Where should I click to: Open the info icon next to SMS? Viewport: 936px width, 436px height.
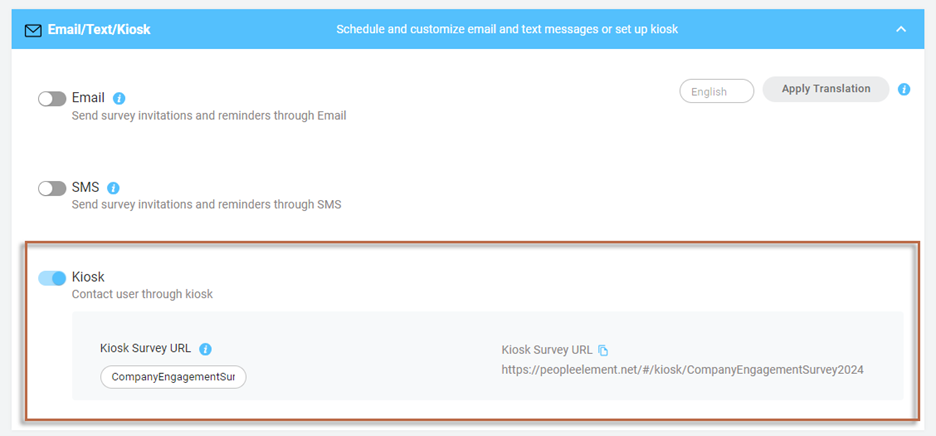[x=113, y=188]
